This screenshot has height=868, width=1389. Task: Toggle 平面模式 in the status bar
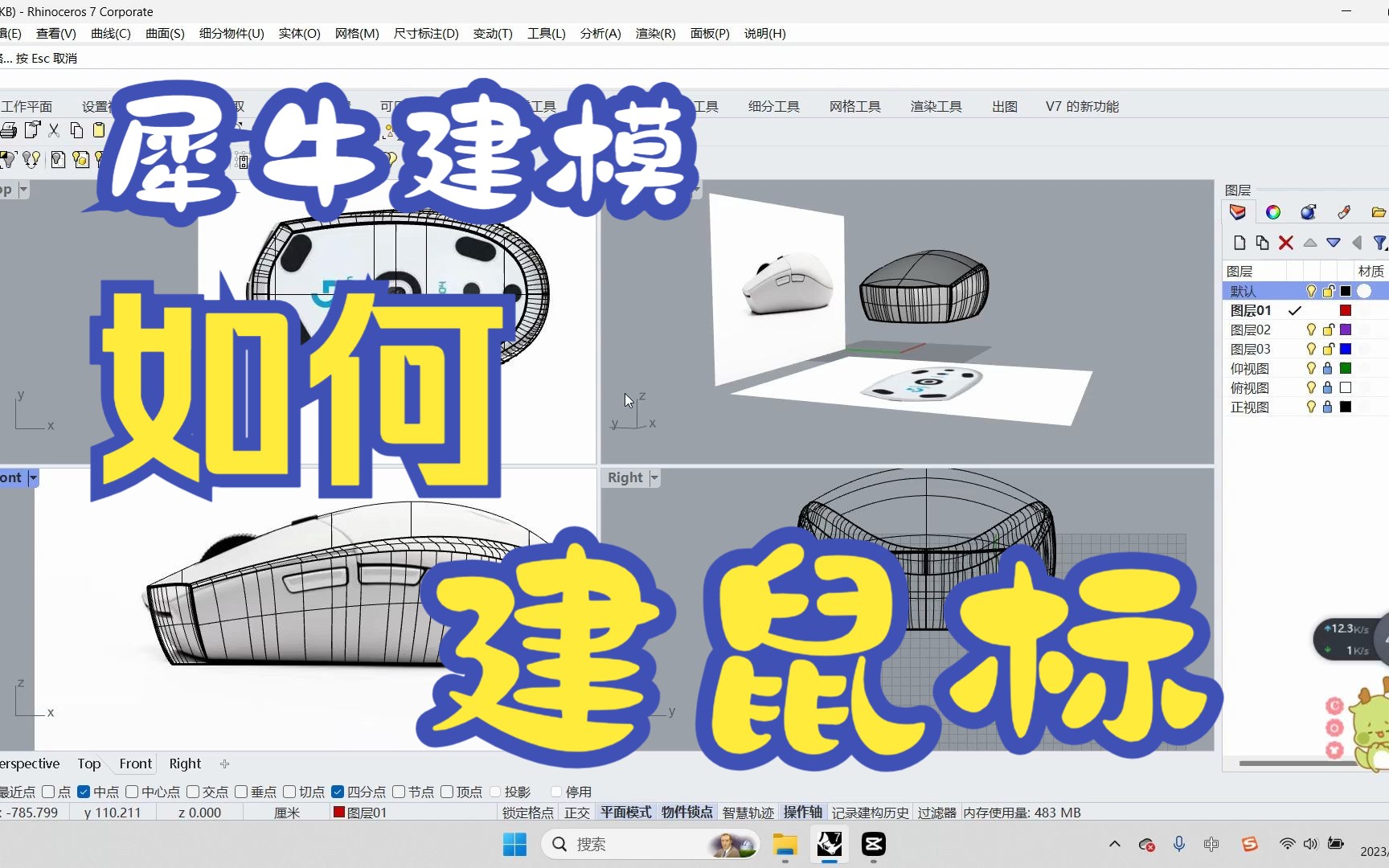point(625,813)
